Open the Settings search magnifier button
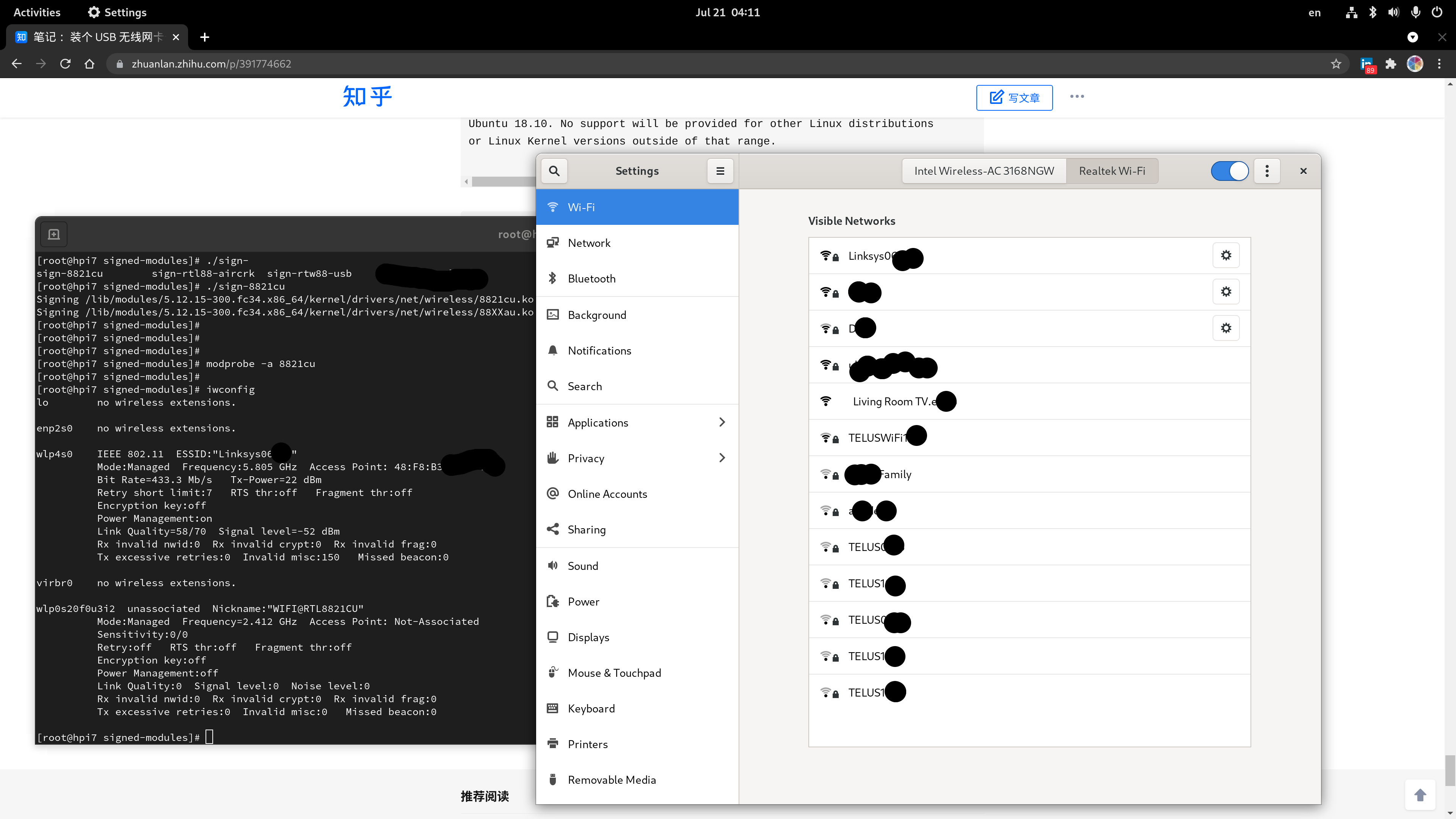1456x819 pixels. pos(554,171)
